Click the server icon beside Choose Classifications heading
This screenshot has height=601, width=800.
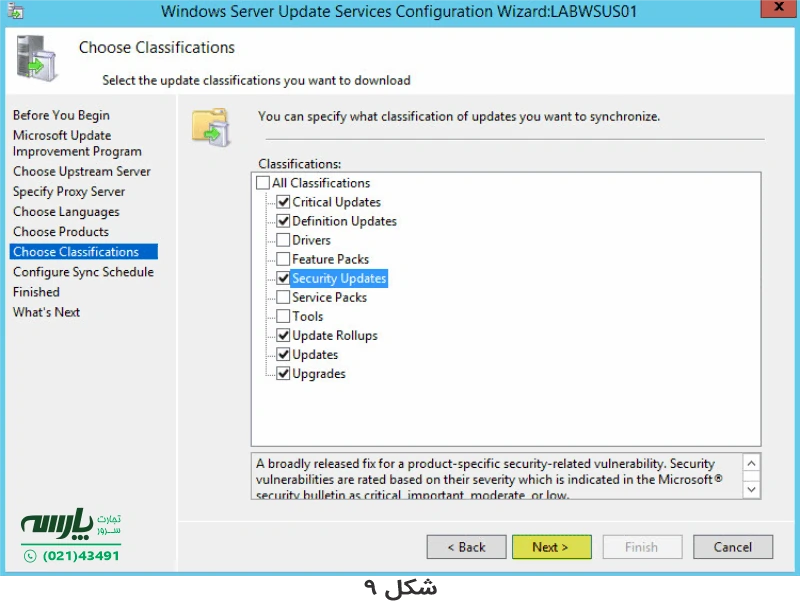[x=36, y=58]
